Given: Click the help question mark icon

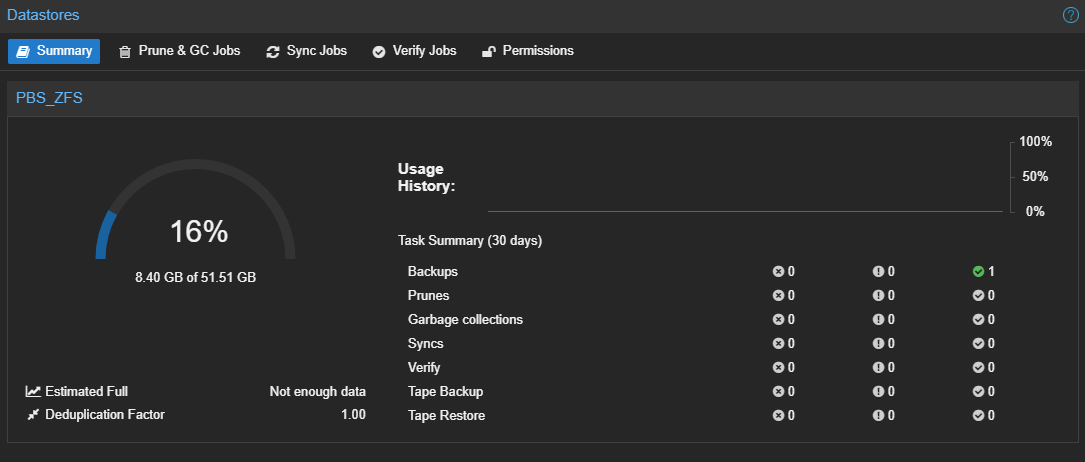Looking at the screenshot, I should tap(1070, 15).
